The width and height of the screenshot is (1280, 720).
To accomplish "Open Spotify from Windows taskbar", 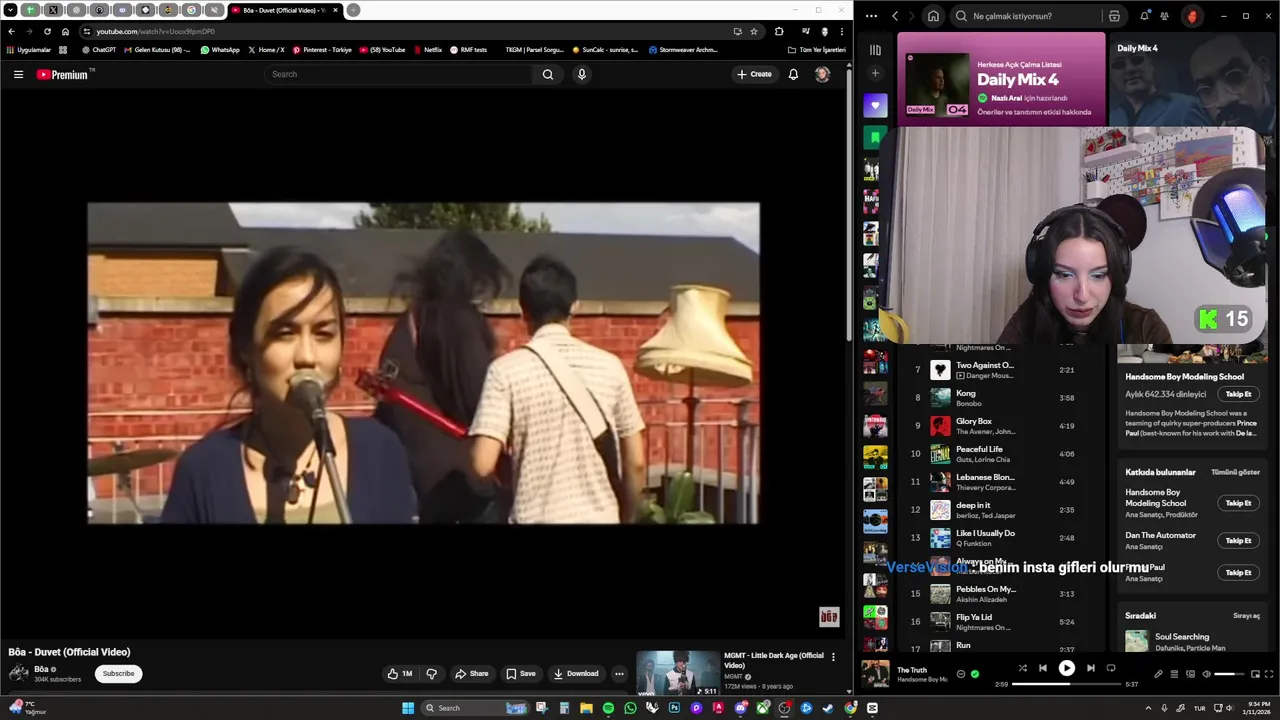I will [x=608, y=708].
